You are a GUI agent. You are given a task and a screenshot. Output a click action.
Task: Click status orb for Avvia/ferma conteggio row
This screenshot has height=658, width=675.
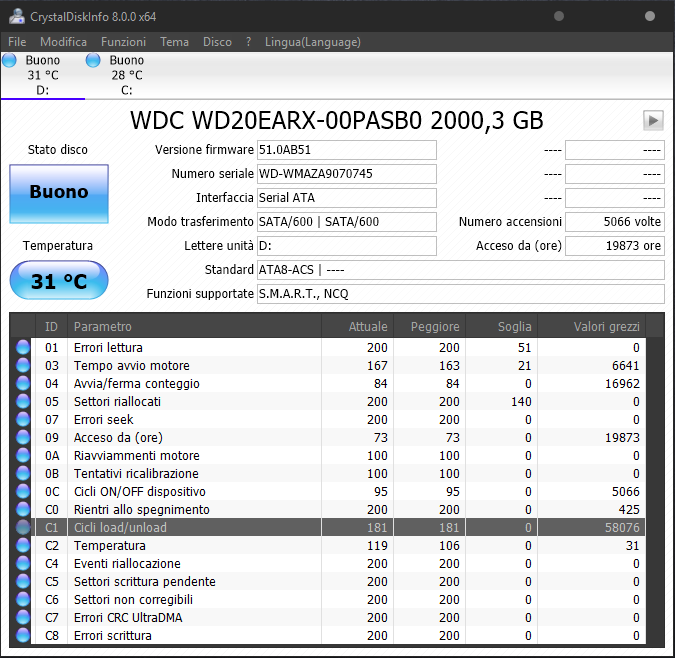(x=23, y=383)
